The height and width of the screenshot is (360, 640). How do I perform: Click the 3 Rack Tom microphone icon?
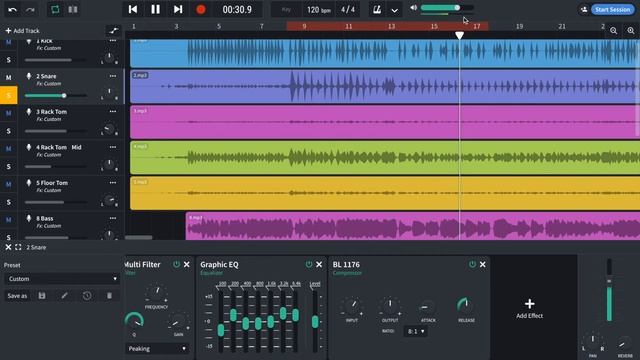coord(29,112)
